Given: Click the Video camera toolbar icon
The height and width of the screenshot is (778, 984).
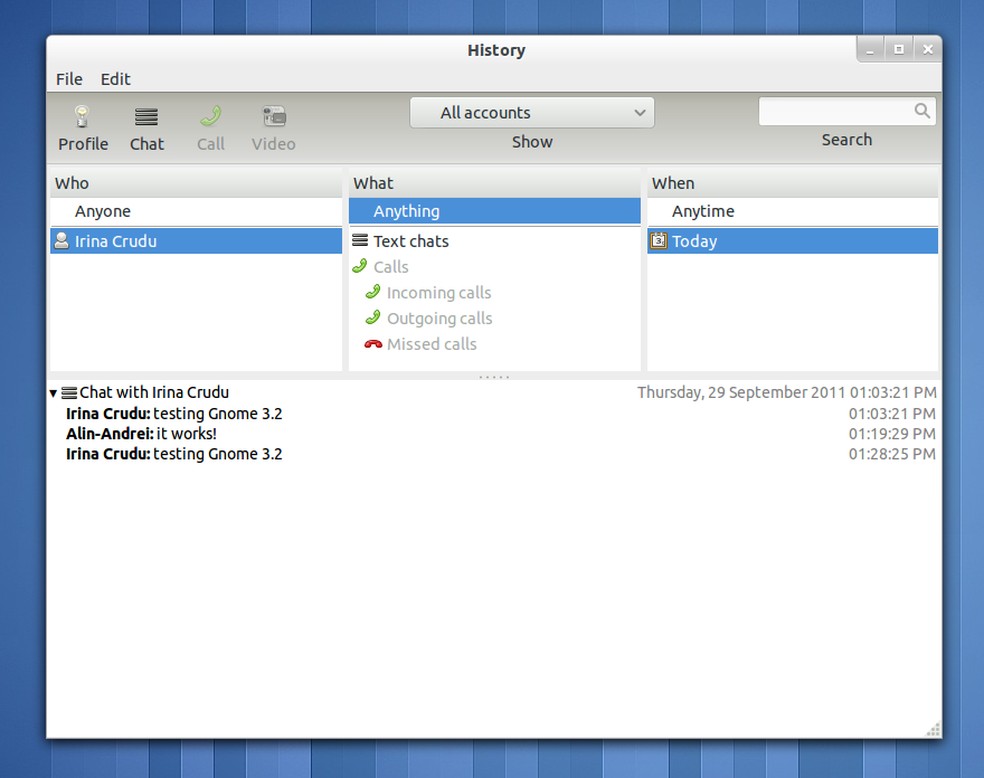Looking at the screenshot, I should point(274,116).
